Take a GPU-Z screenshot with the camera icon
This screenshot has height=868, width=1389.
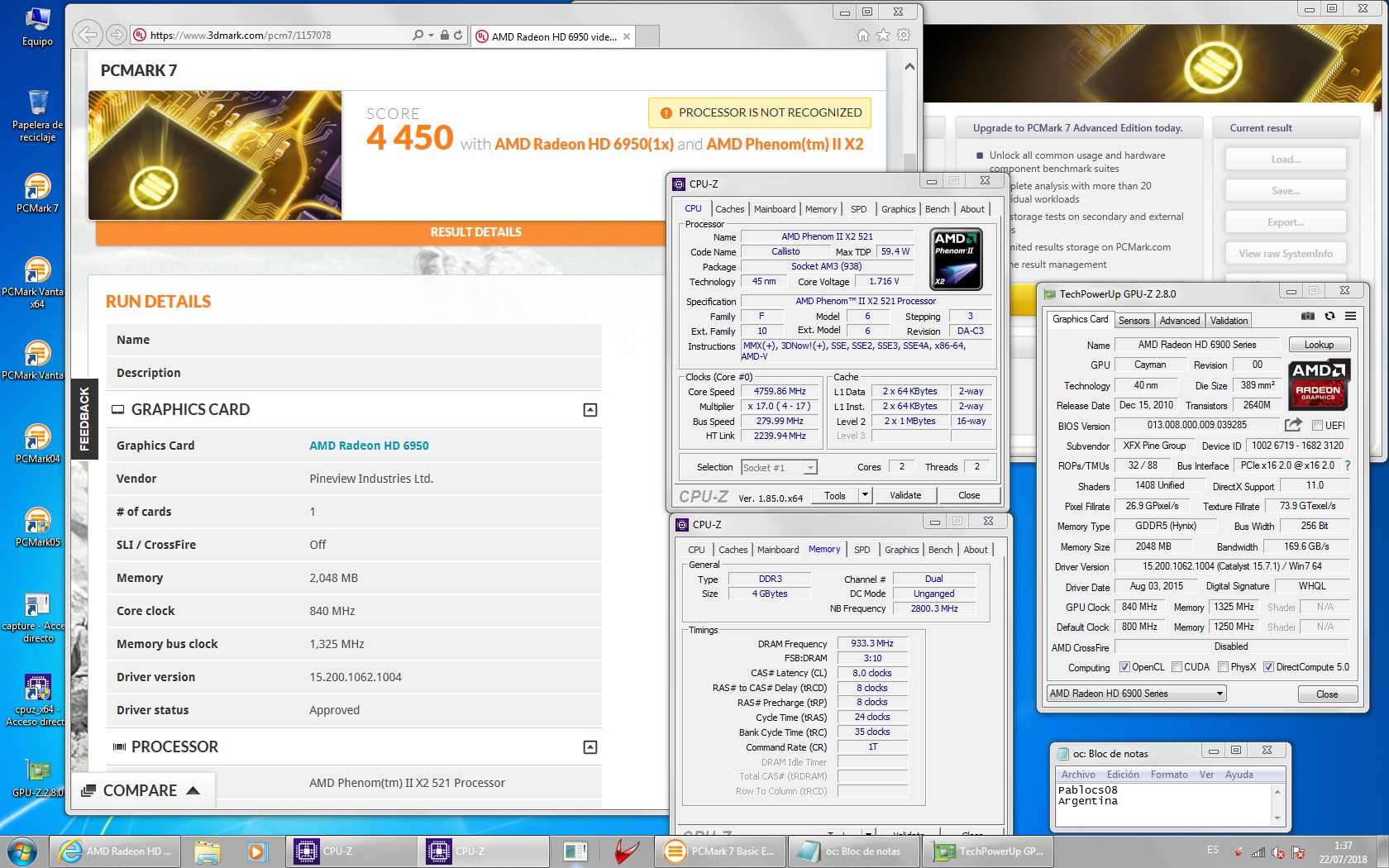click(1307, 316)
